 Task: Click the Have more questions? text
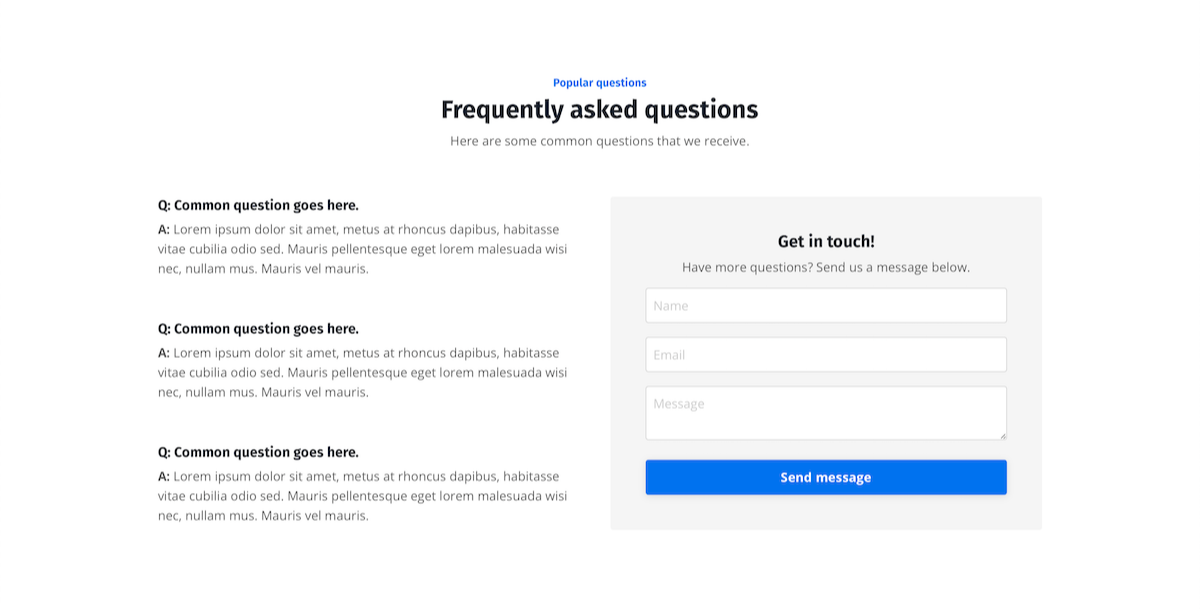[x=826, y=267]
